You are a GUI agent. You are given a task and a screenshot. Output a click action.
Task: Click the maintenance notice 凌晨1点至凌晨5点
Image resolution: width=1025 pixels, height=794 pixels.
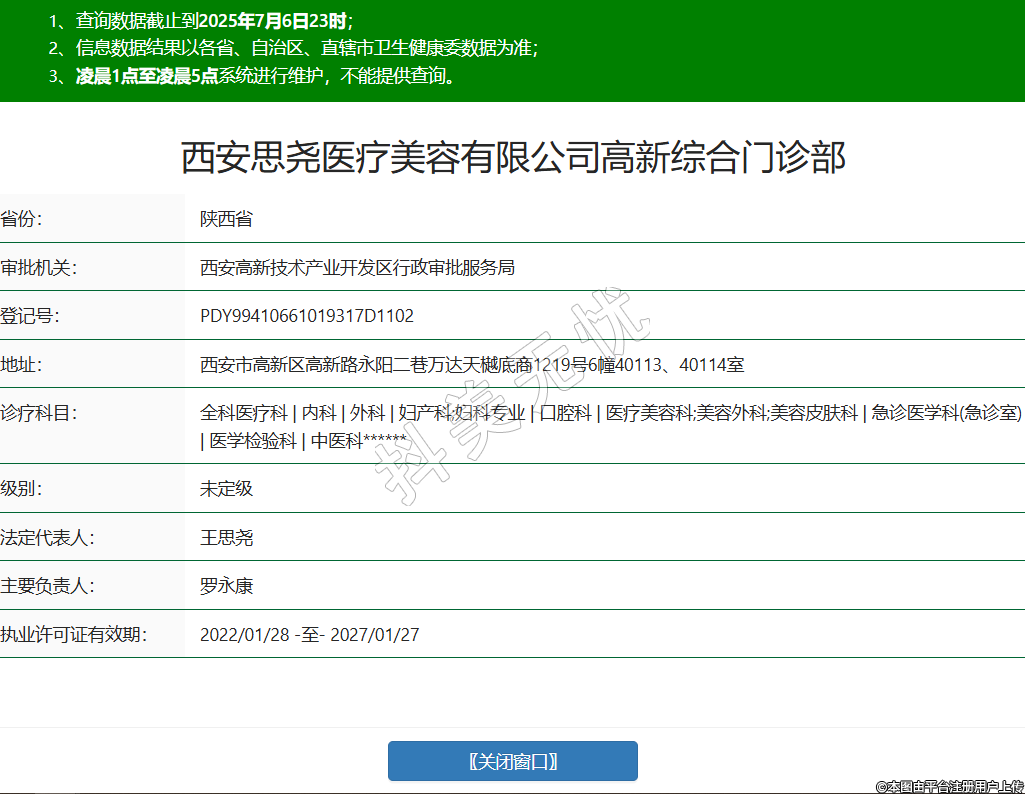(147, 77)
